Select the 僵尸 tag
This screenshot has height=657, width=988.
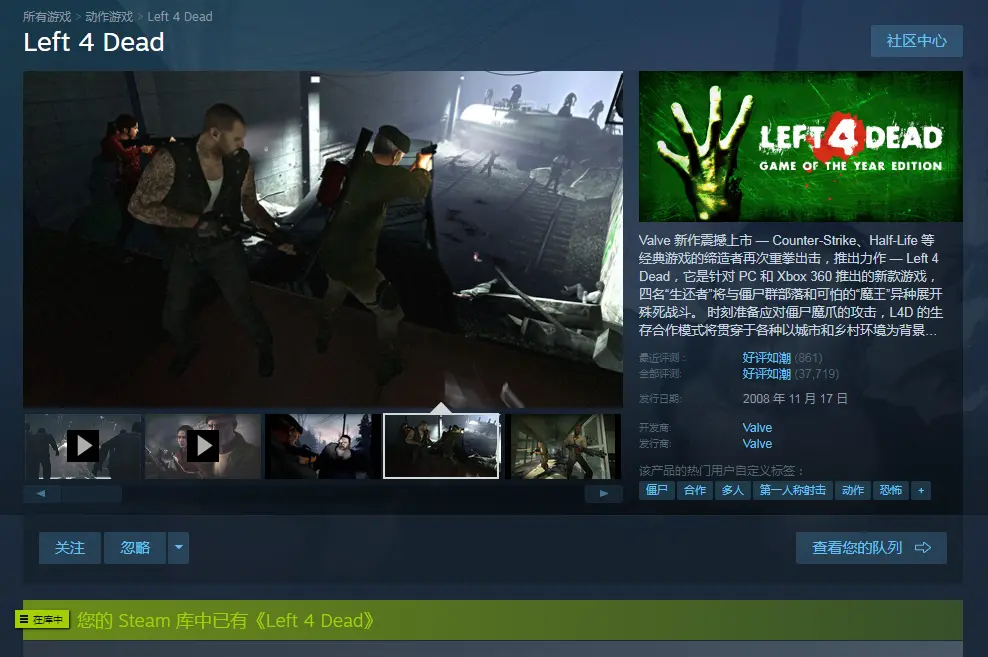point(657,490)
